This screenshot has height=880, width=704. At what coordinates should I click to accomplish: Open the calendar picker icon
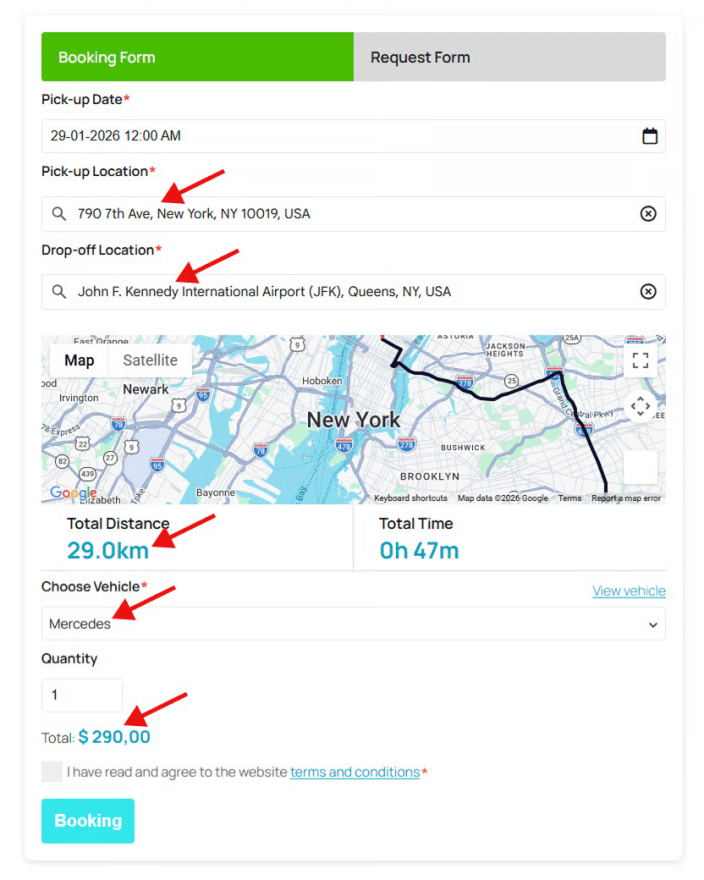[650, 136]
